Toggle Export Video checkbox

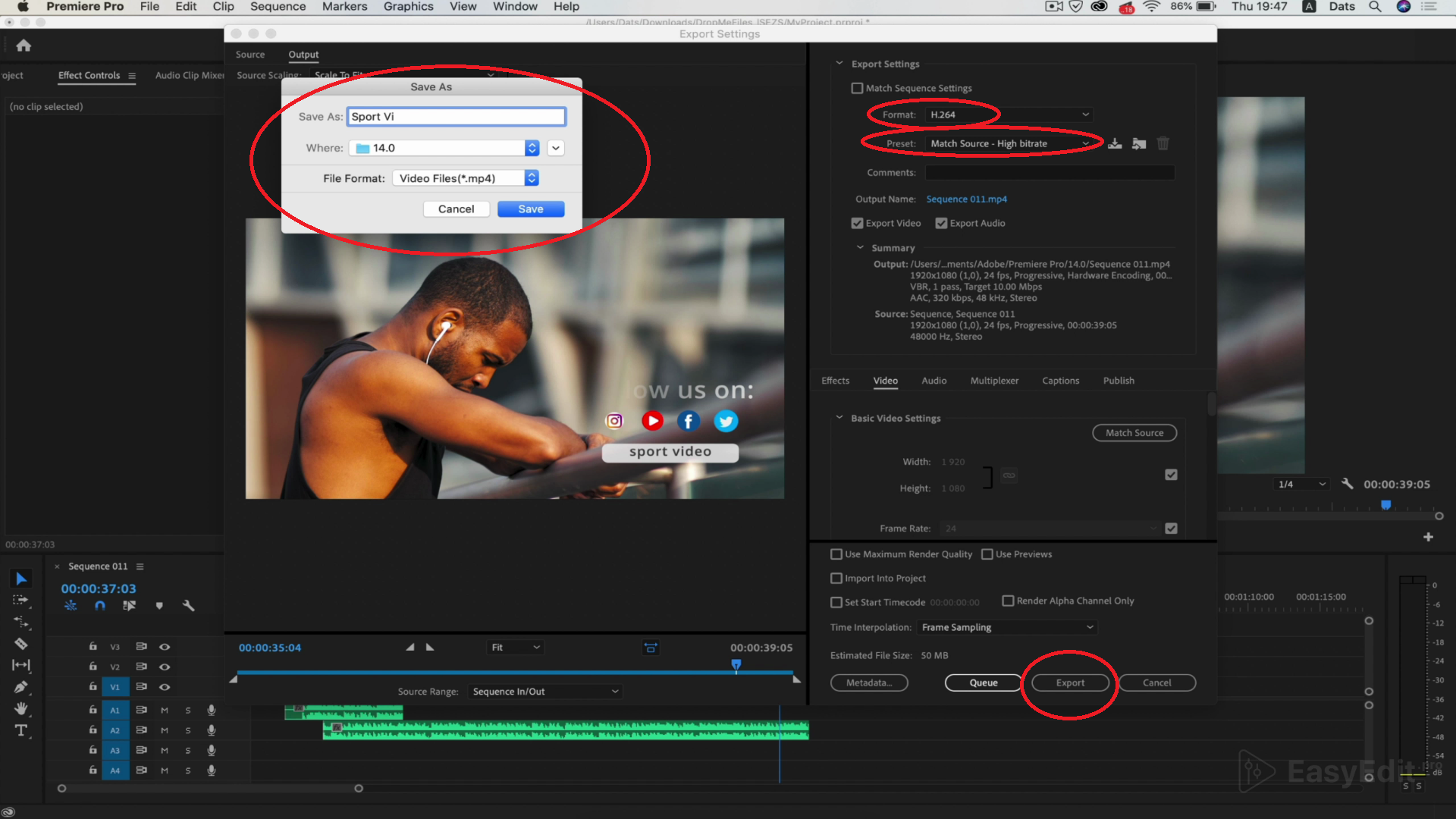pyautogui.click(x=856, y=222)
